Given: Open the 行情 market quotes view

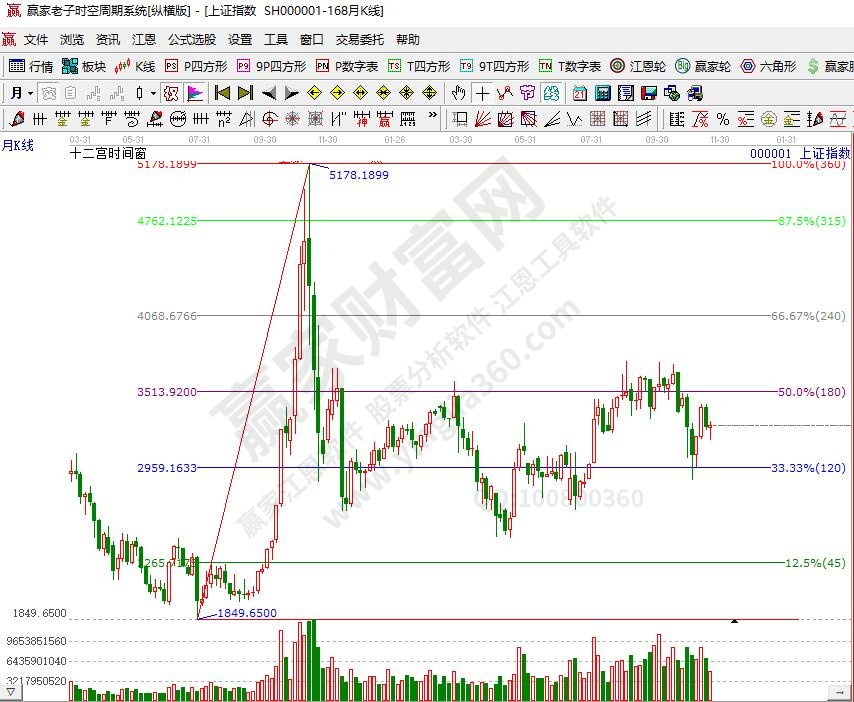Looking at the screenshot, I should [31, 66].
